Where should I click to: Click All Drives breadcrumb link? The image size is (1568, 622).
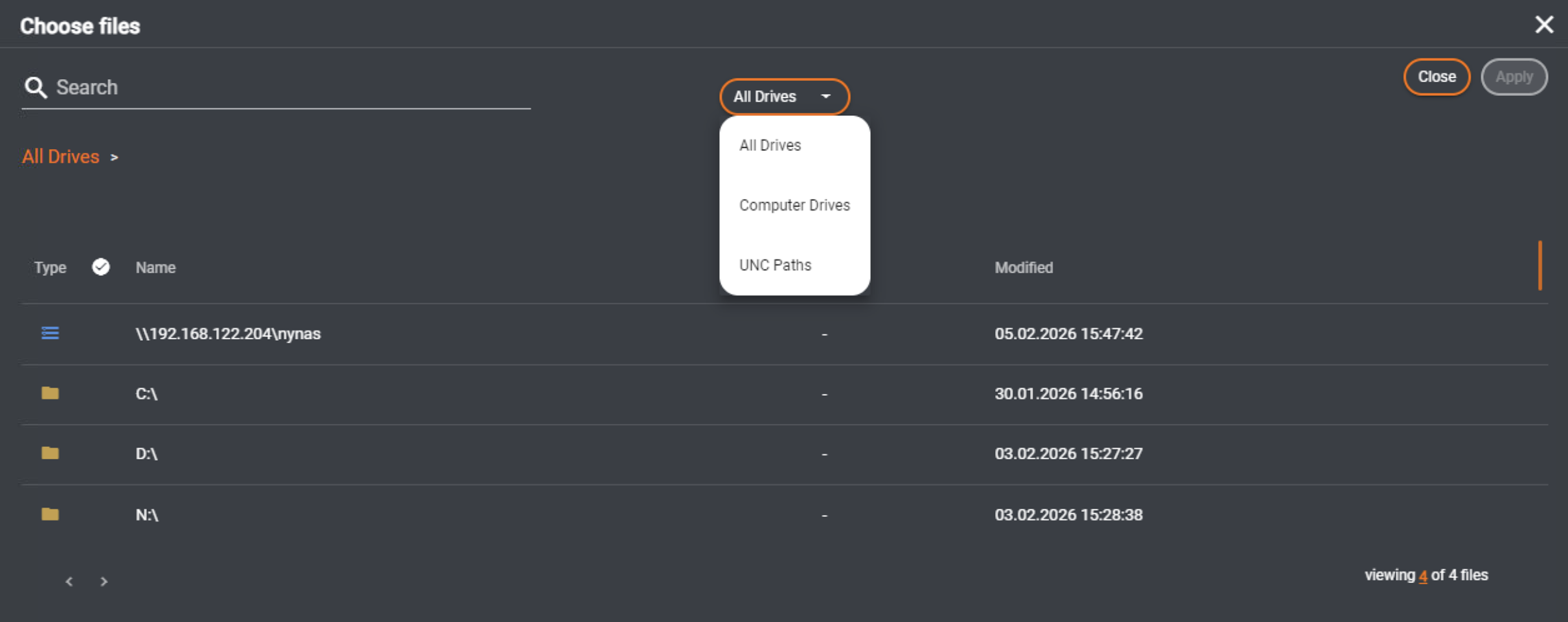(61, 157)
